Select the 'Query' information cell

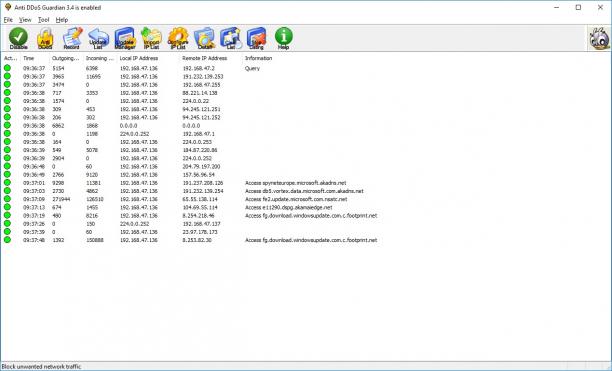252,68
